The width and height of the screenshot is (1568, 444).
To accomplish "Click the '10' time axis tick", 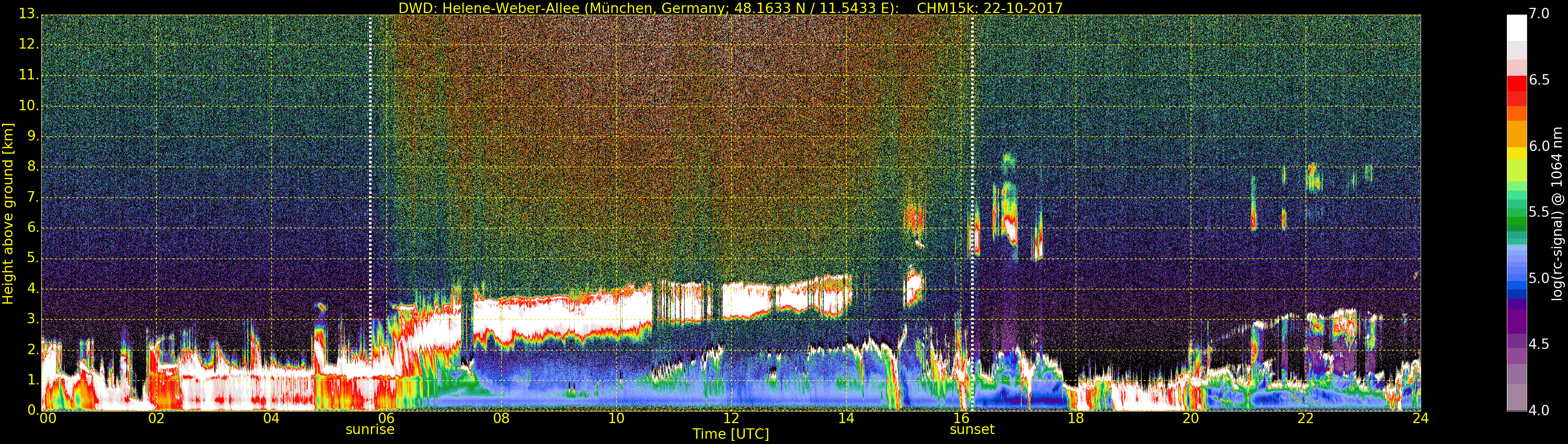I will (616, 418).
